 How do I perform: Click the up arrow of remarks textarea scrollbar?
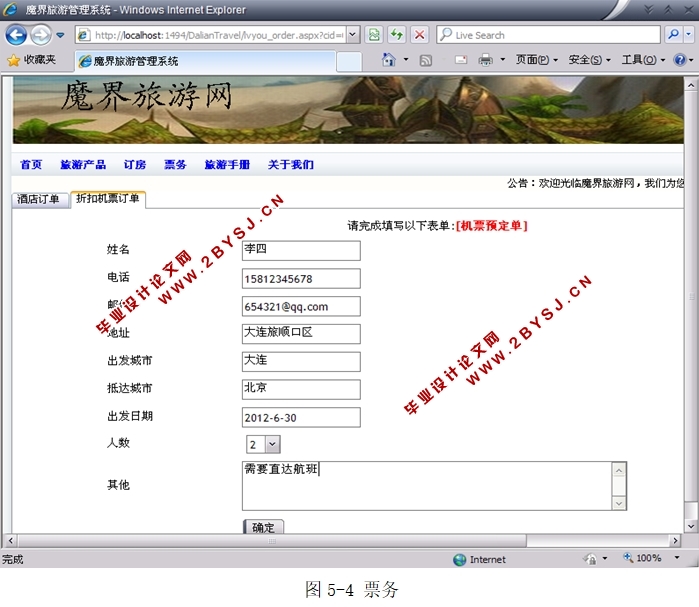tap(619, 470)
